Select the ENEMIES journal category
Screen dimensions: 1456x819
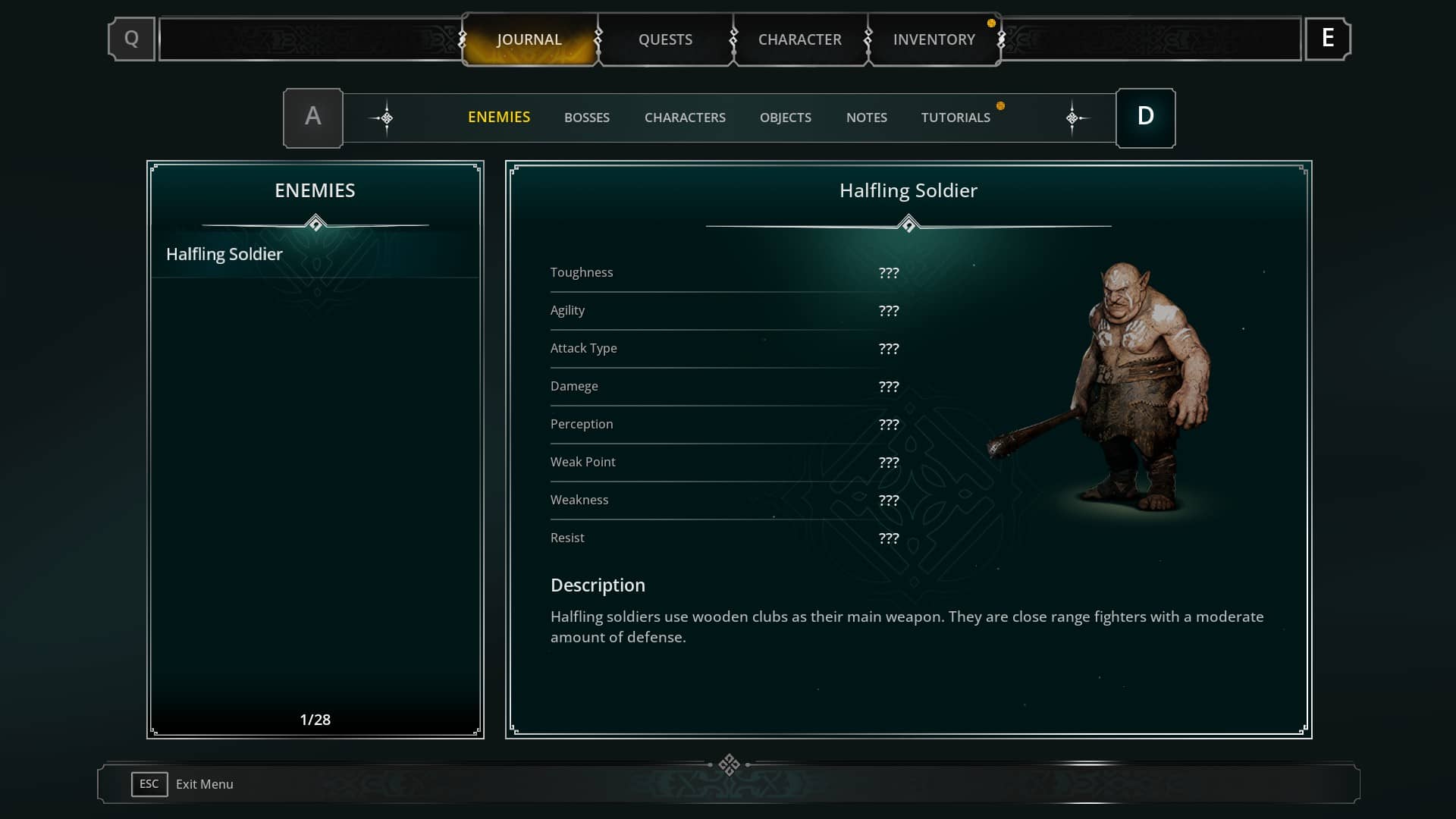tap(499, 118)
